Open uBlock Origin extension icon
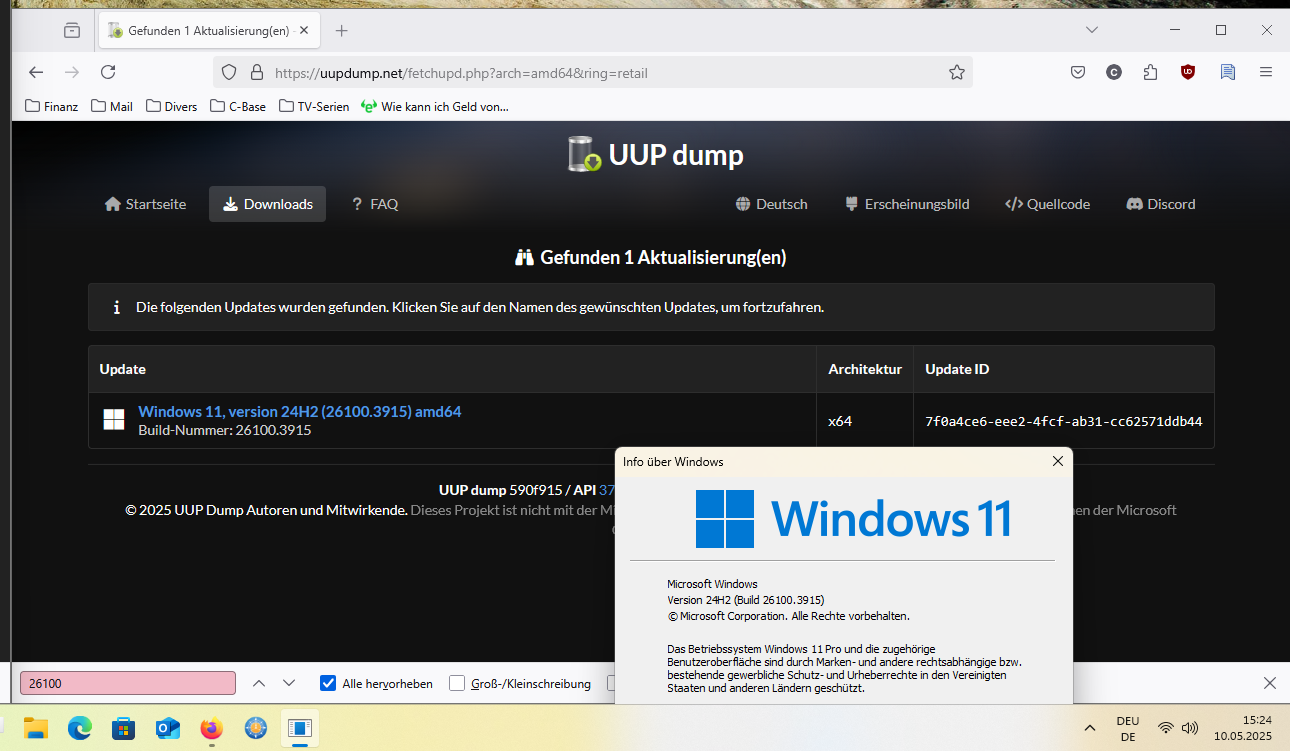Screen dimensions: 1290x751 (1187, 72)
